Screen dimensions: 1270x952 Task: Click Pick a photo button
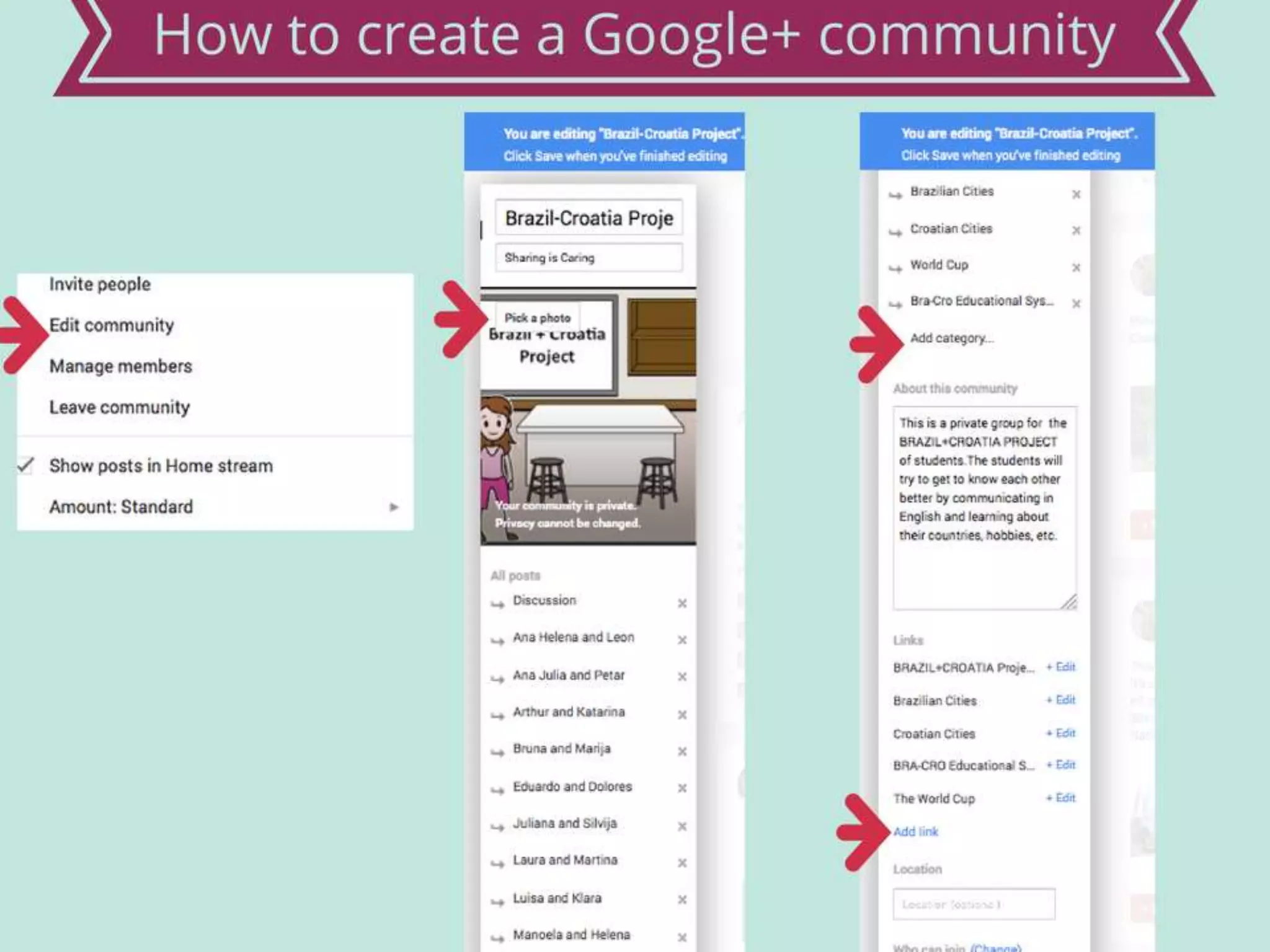(537, 318)
